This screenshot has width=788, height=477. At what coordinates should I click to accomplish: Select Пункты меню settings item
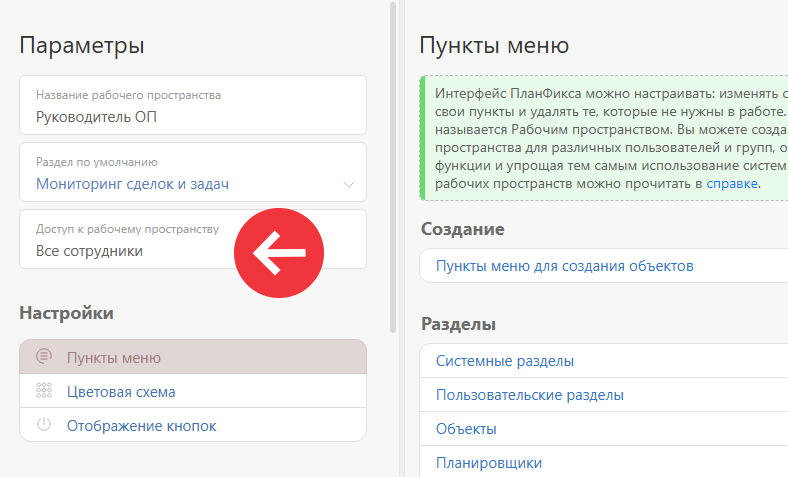pos(193,357)
